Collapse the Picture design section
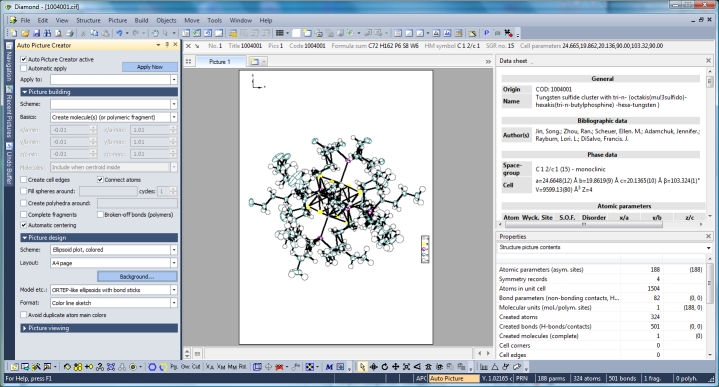This screenshot has height=387, width=719. click(x=99, y=238)
